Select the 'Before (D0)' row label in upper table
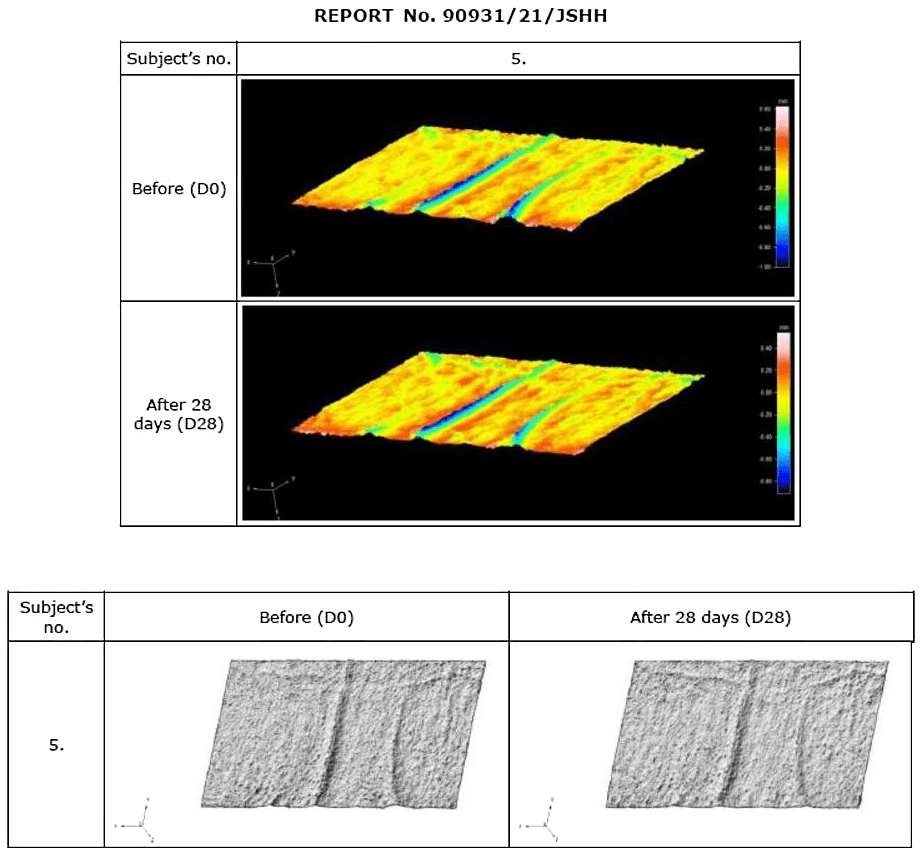Viewport: 920px width, 856px height. (x=179, y=188)
